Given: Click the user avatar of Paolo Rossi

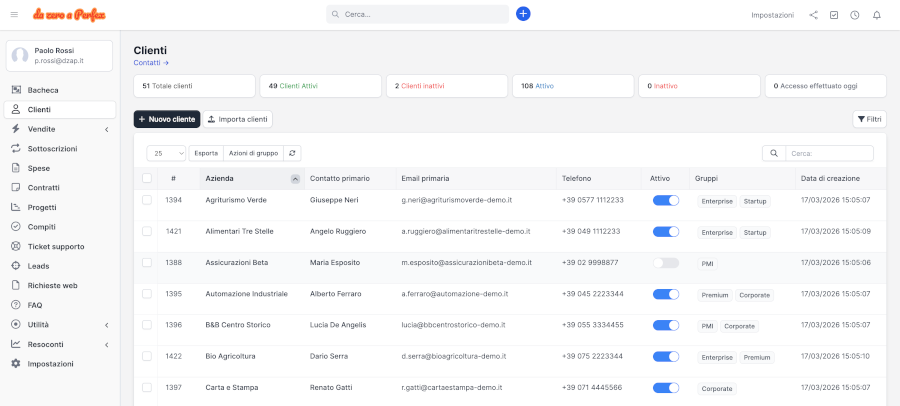Looking at the screenshot, I should tap(20, 56).
